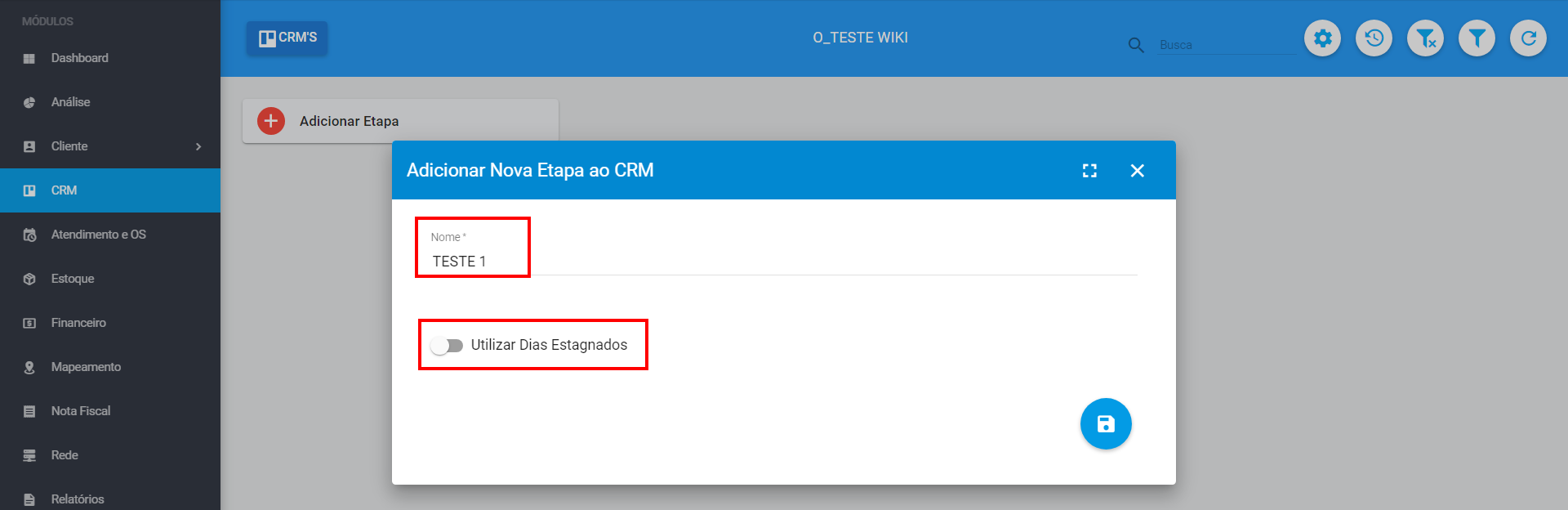Refresh the CRM board
The width and height of the screenshot is (1568, 510).
tap(1529, 38)
